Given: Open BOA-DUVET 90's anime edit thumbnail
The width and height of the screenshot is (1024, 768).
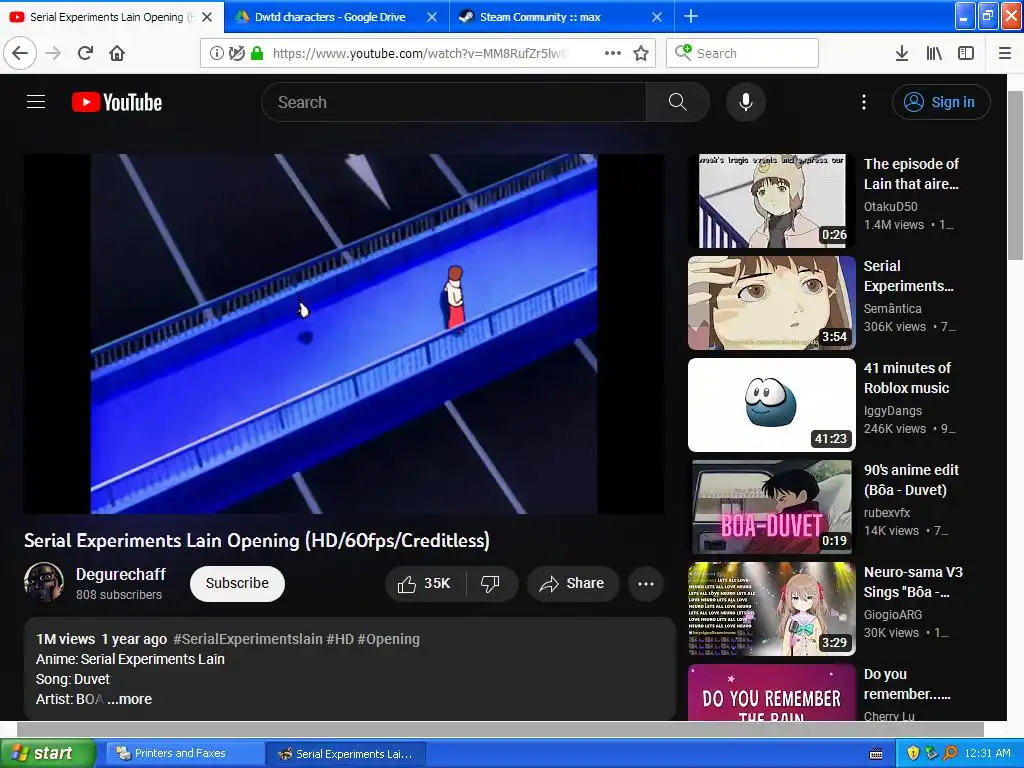Looking at the screenshot, I should pyautogui.click(x=771, y=507).
